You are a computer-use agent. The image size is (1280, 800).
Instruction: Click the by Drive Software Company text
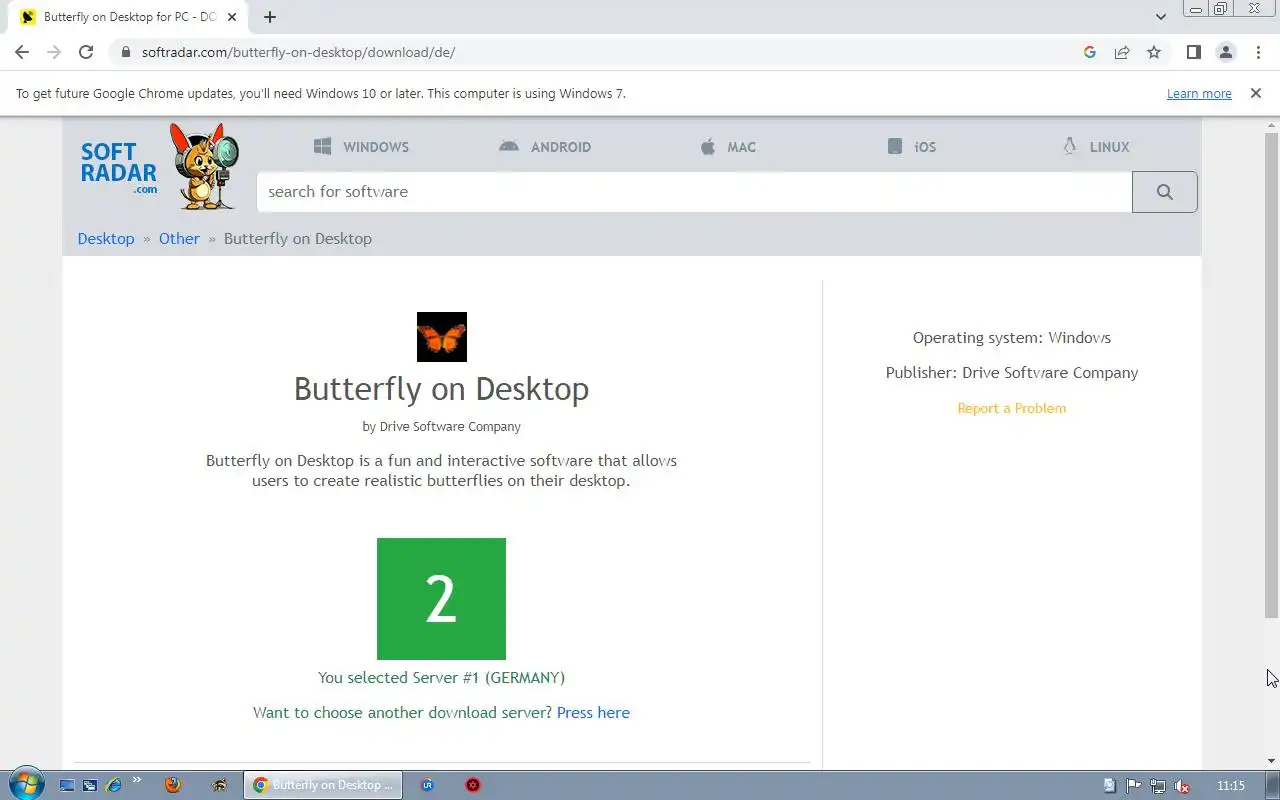pos(441,426)
